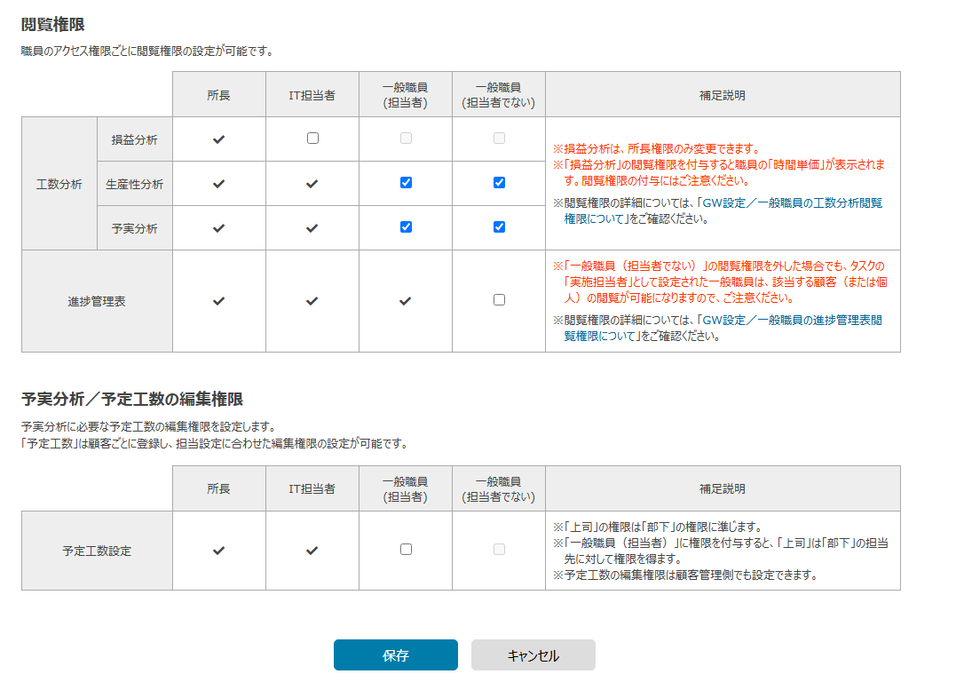
Task: Click 所長 checkmark in 損益分析 row
Action: pos(219,139)
